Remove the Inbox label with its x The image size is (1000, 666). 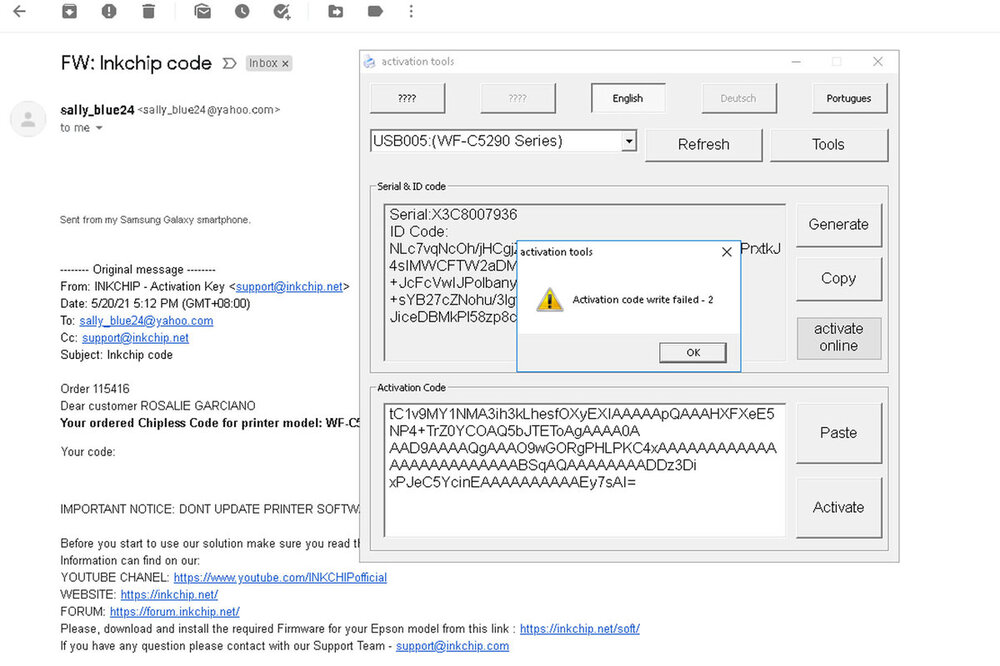click(285, 63)
